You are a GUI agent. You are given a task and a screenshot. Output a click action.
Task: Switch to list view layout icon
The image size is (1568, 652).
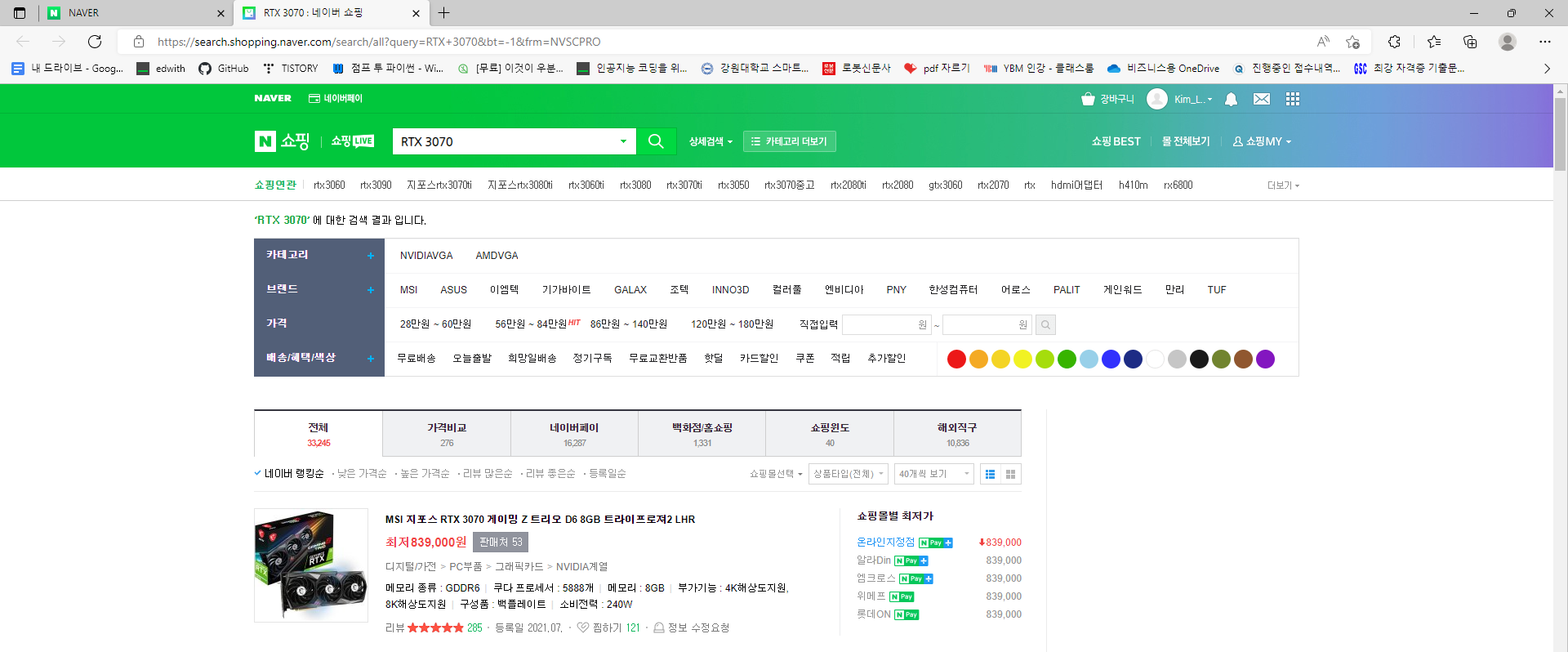point(990,474)
